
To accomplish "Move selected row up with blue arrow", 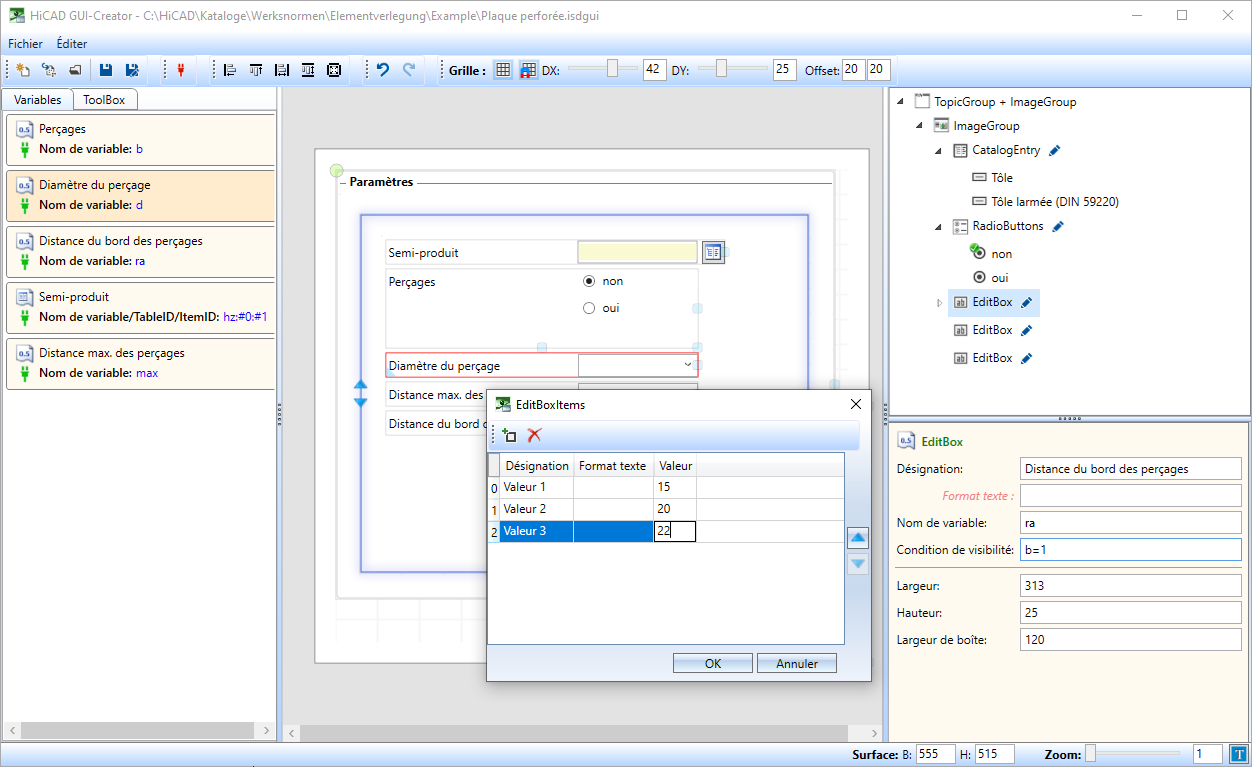I will (857, 538).
